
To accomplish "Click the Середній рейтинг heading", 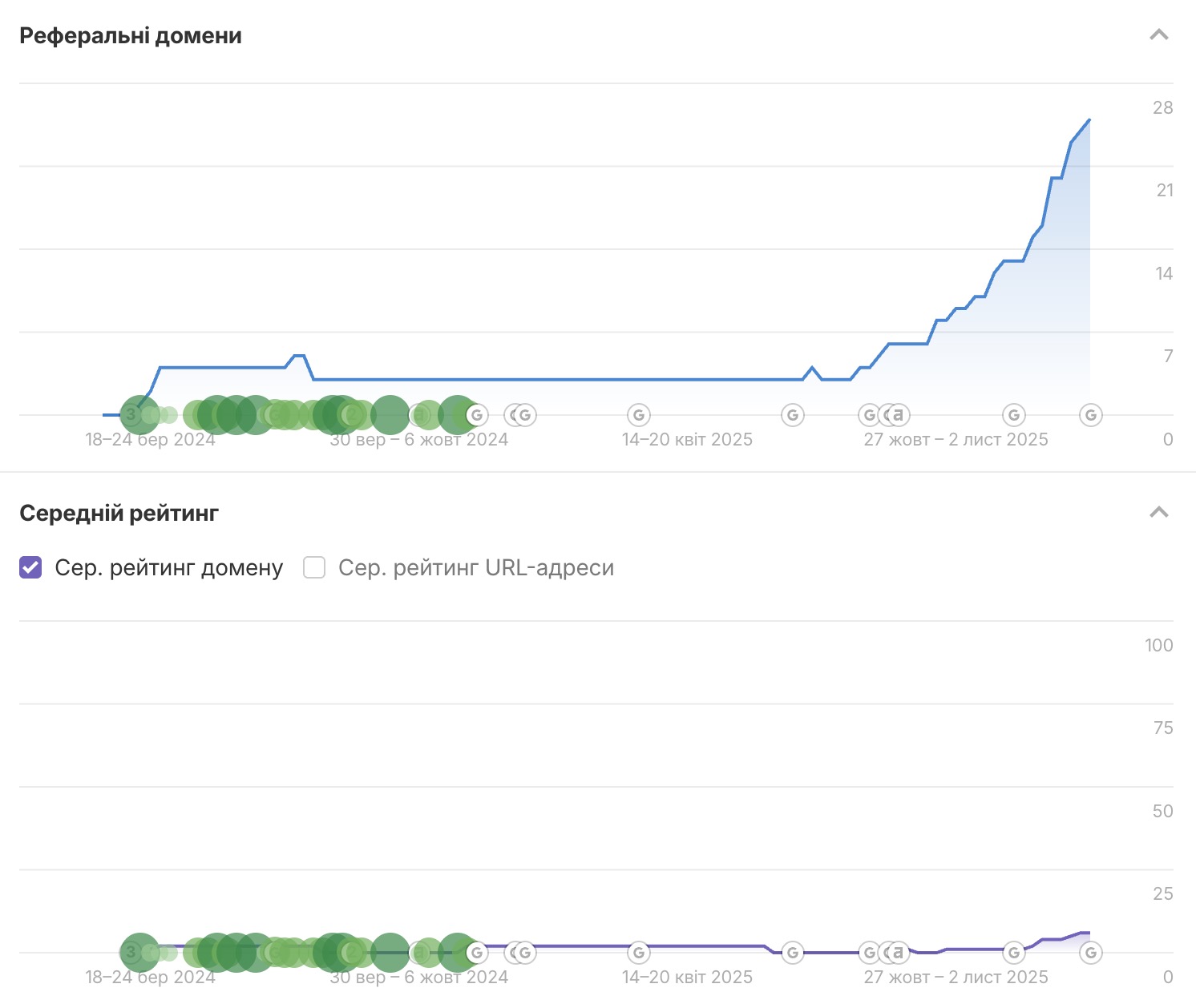I will click(x=119, y=514).
